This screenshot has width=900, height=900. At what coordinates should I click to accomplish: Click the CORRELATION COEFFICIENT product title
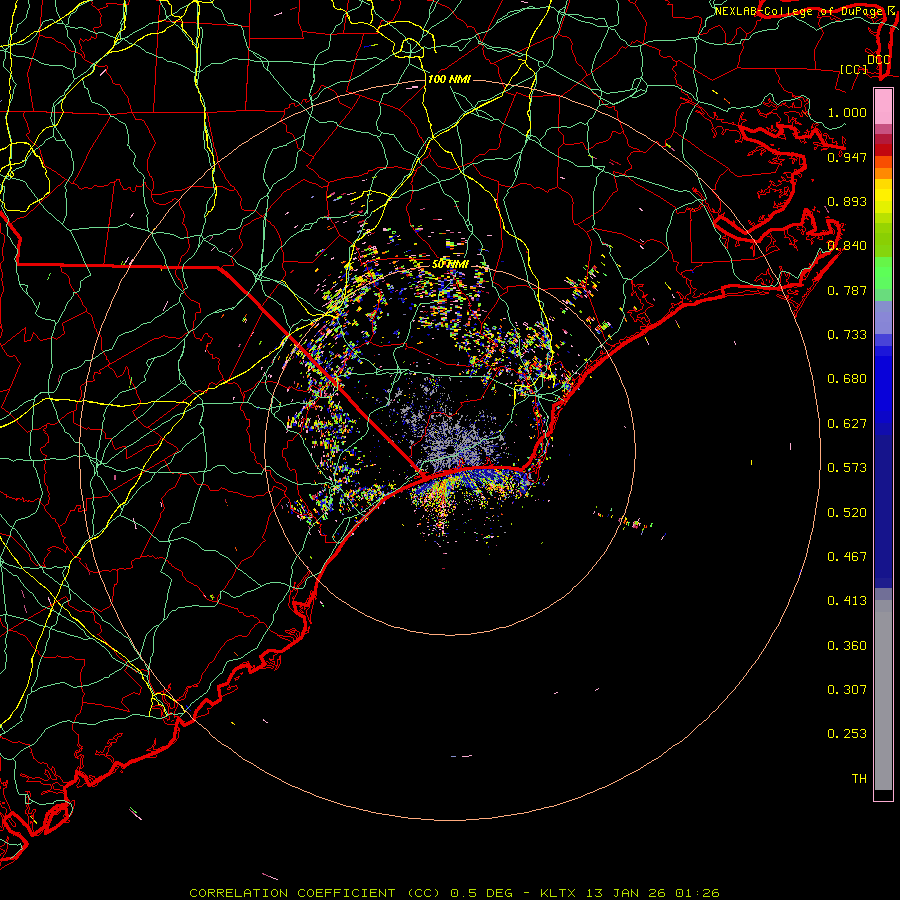pos(292,893)
